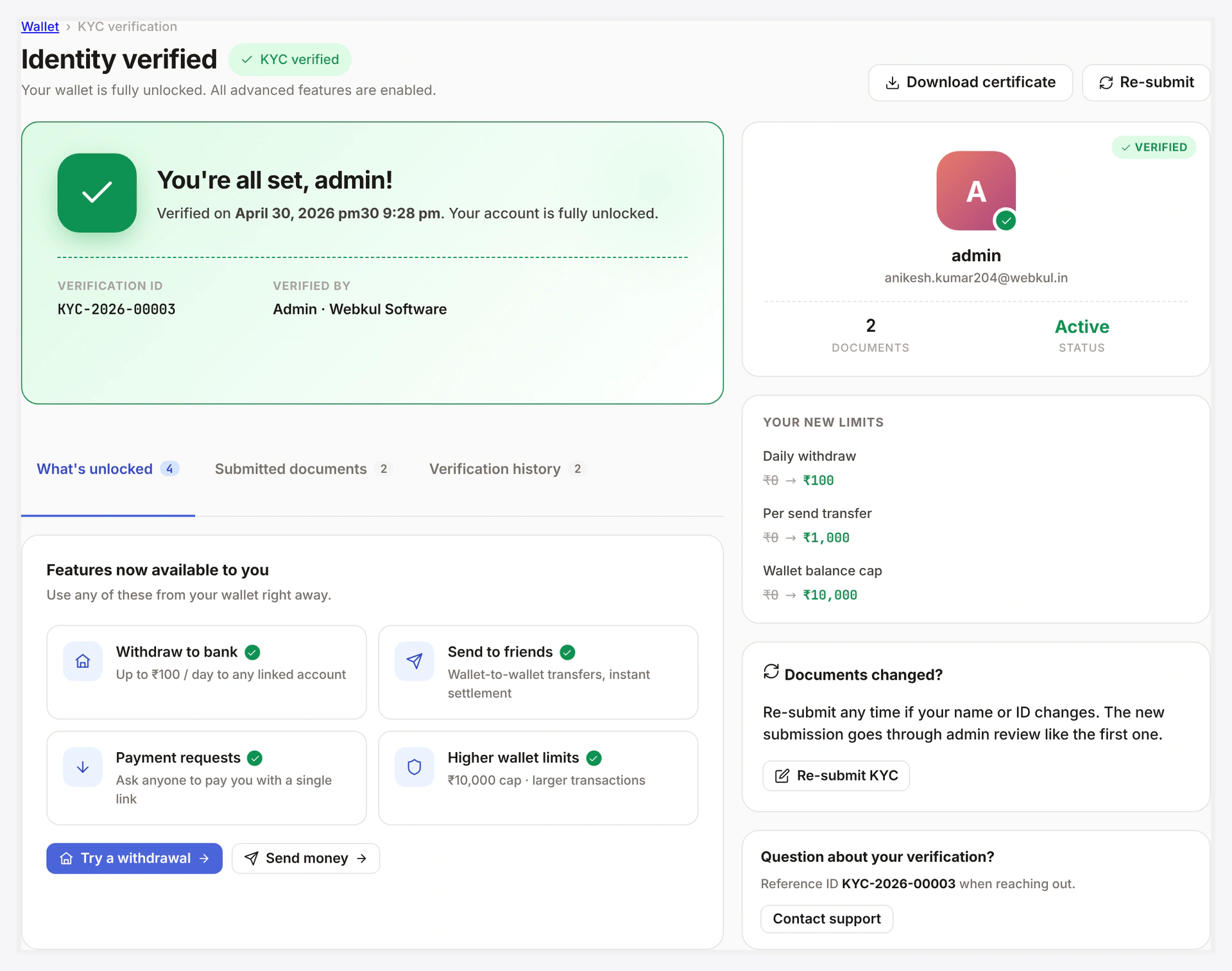The image size is (1232, 971).
Task: Click 'Features now available to you' heading
Action: click(x=158, y=570)
